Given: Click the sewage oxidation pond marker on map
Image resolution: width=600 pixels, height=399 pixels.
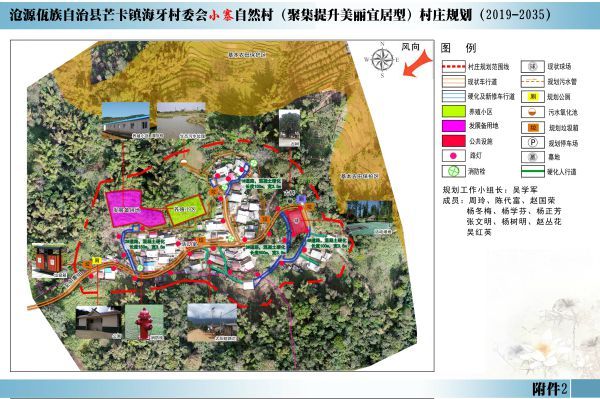Looking at the screenshot, I should [x=184, y=162].
